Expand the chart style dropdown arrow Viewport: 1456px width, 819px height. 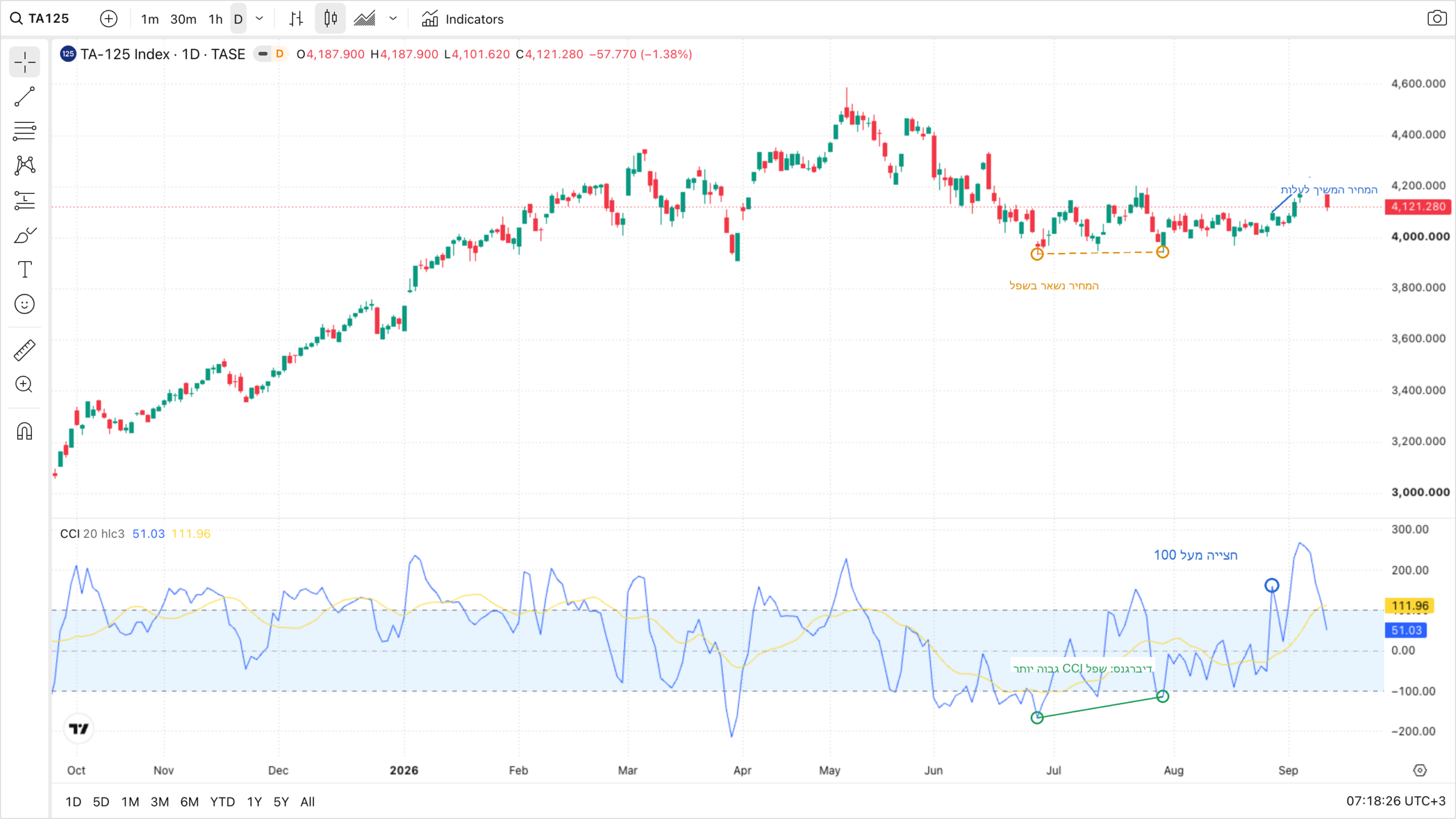393,19
